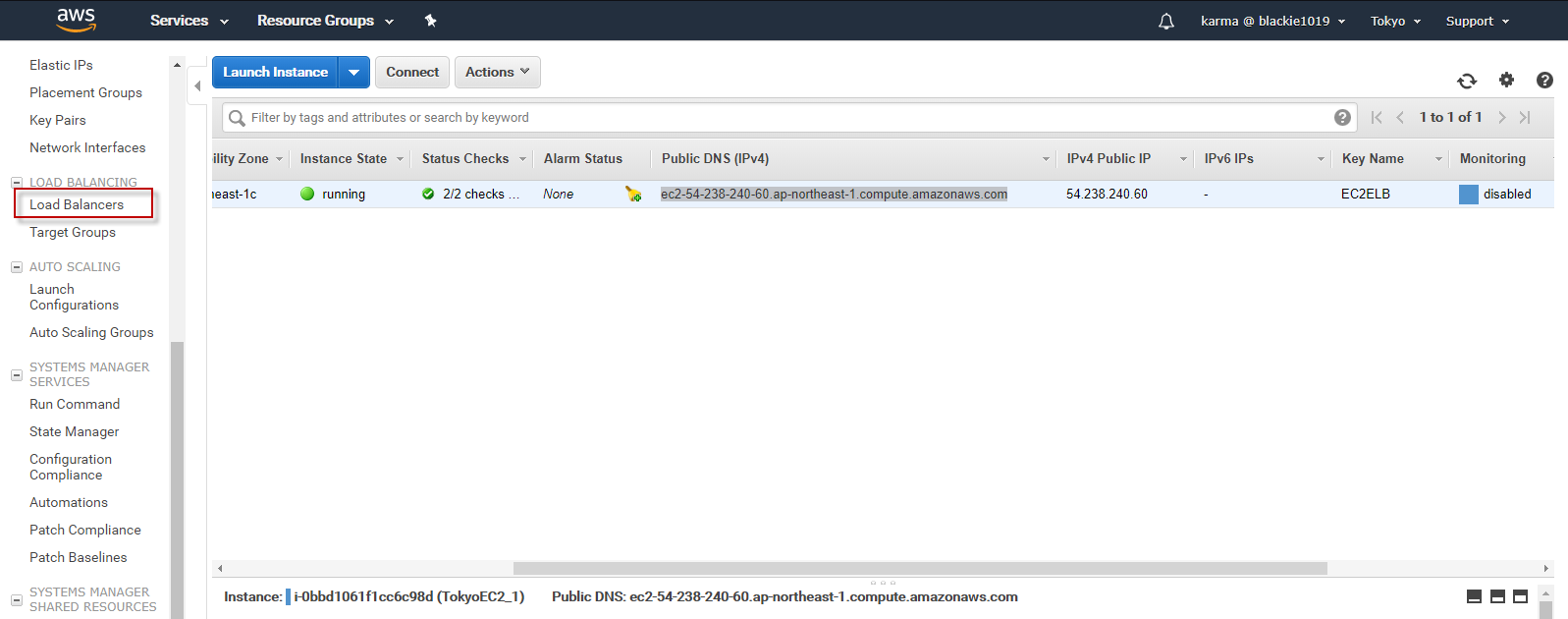
Task: Click the Connect button
Action: [x=412, y=73]
